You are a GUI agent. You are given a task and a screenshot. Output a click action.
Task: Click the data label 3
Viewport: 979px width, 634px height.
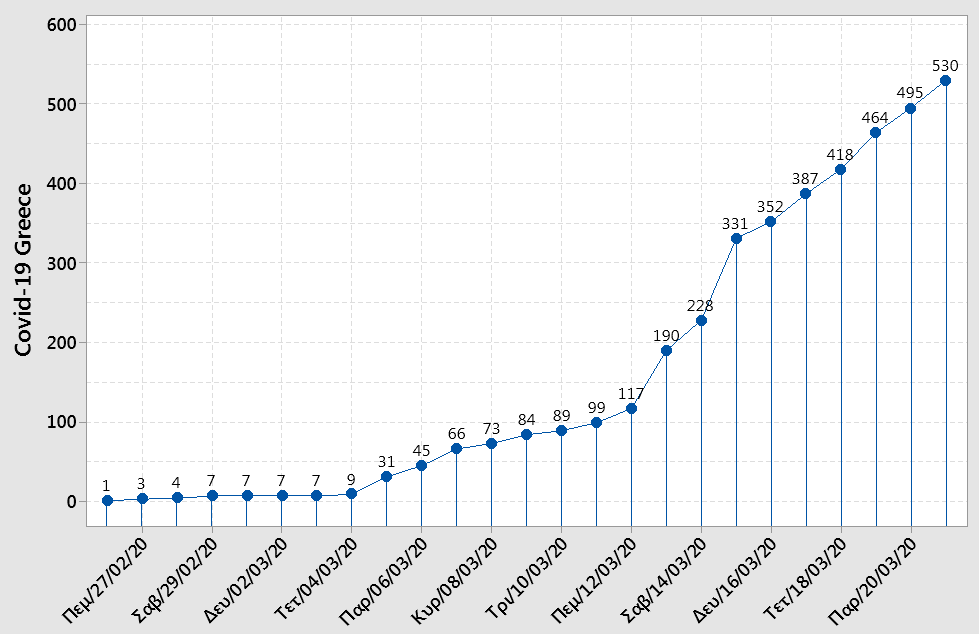point(141,484)
